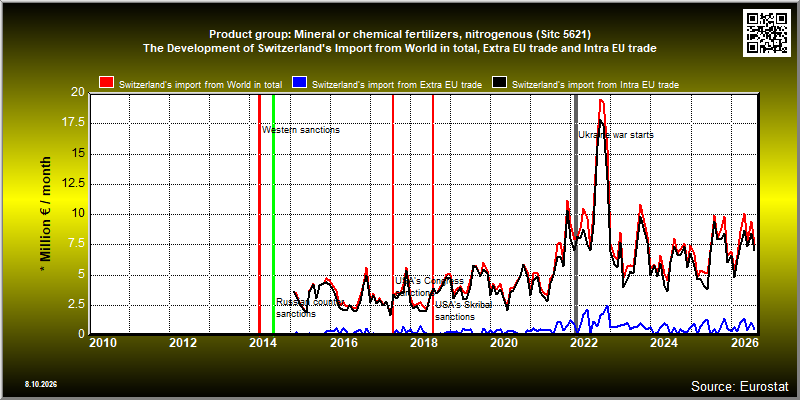Screen dimensions: 800x400
Task: Click the y-axis value 7.5
Action: pyautogui.click(x=76, y=244)
